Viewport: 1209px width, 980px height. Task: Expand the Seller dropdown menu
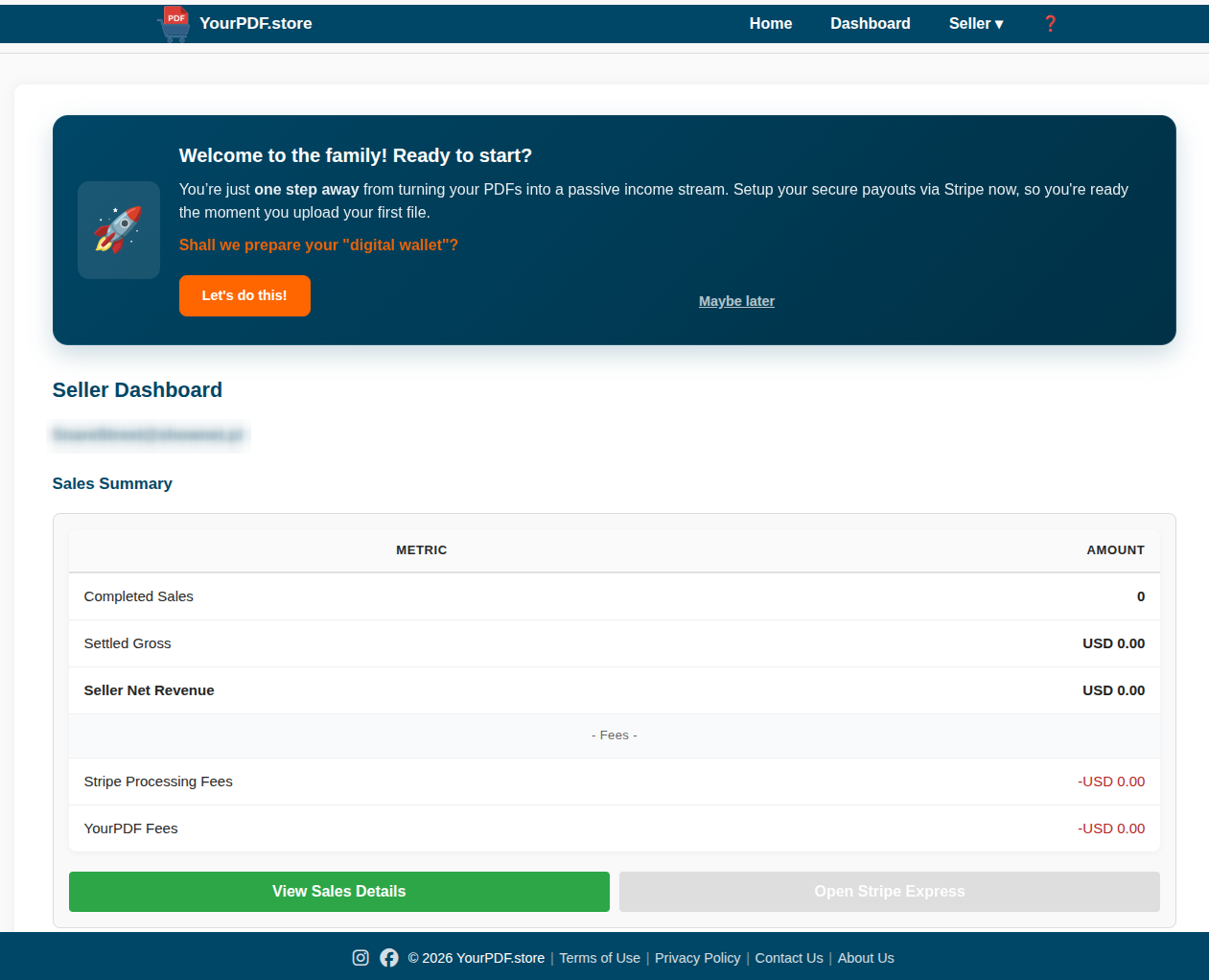[976, 24]
